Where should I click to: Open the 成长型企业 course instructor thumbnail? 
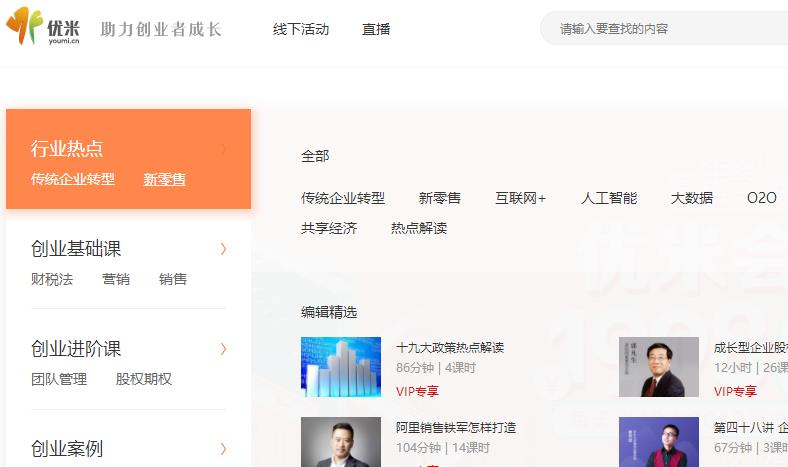(658, 367)
